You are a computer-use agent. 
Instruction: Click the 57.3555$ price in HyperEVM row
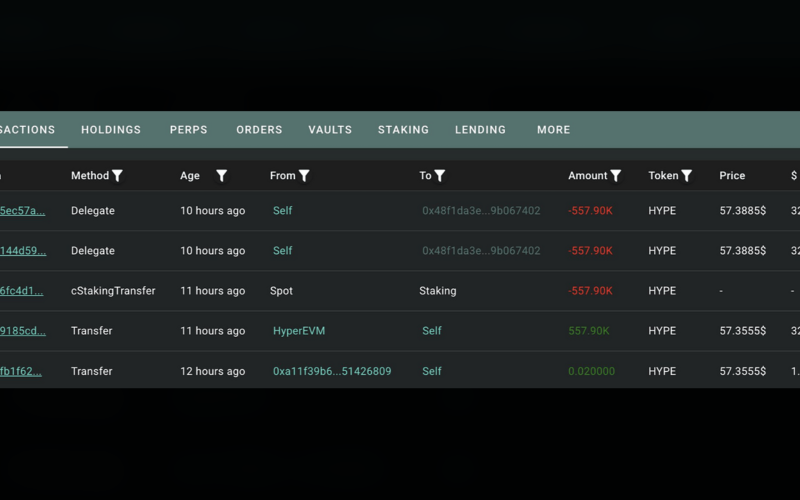click(743, 331)
